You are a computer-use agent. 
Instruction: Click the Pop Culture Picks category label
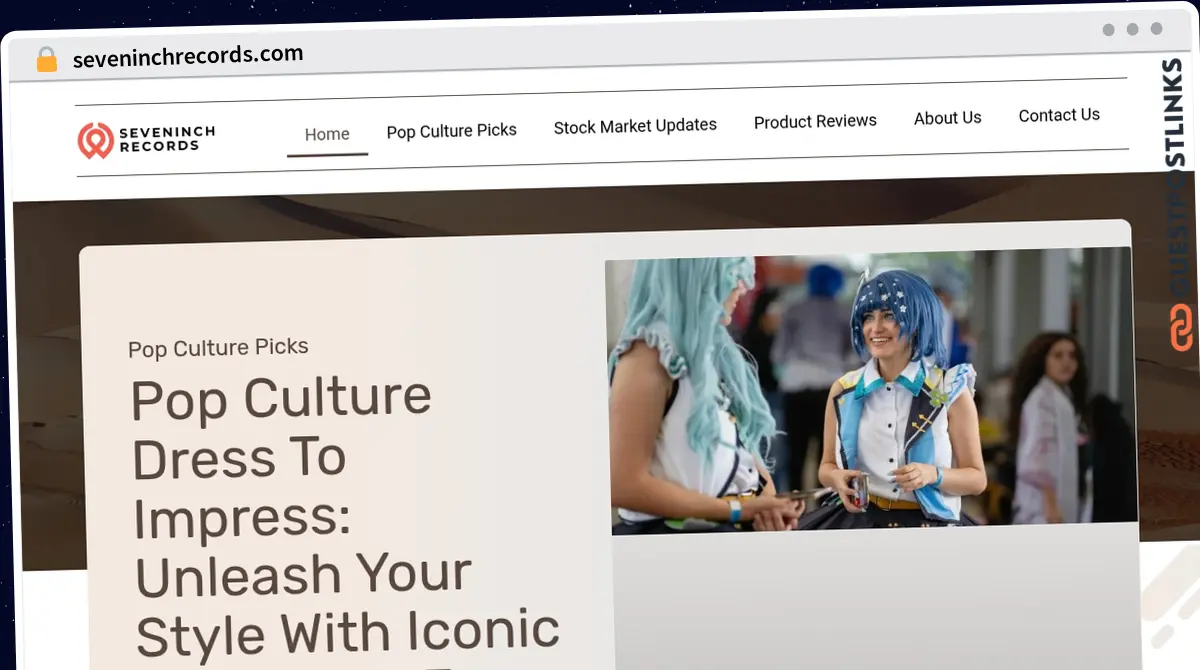pos(217,347)
